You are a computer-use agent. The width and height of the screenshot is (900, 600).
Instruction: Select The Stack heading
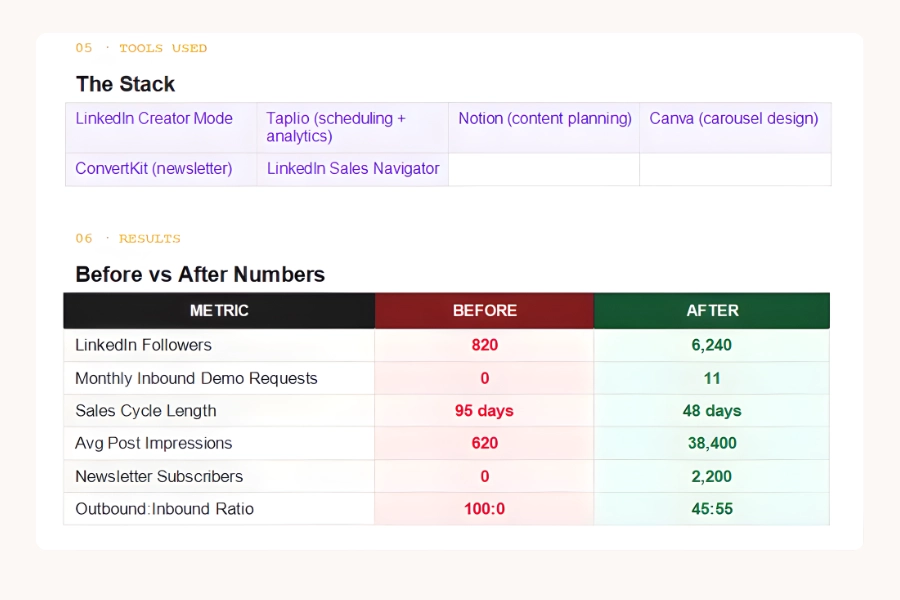[x=125, y=85]
